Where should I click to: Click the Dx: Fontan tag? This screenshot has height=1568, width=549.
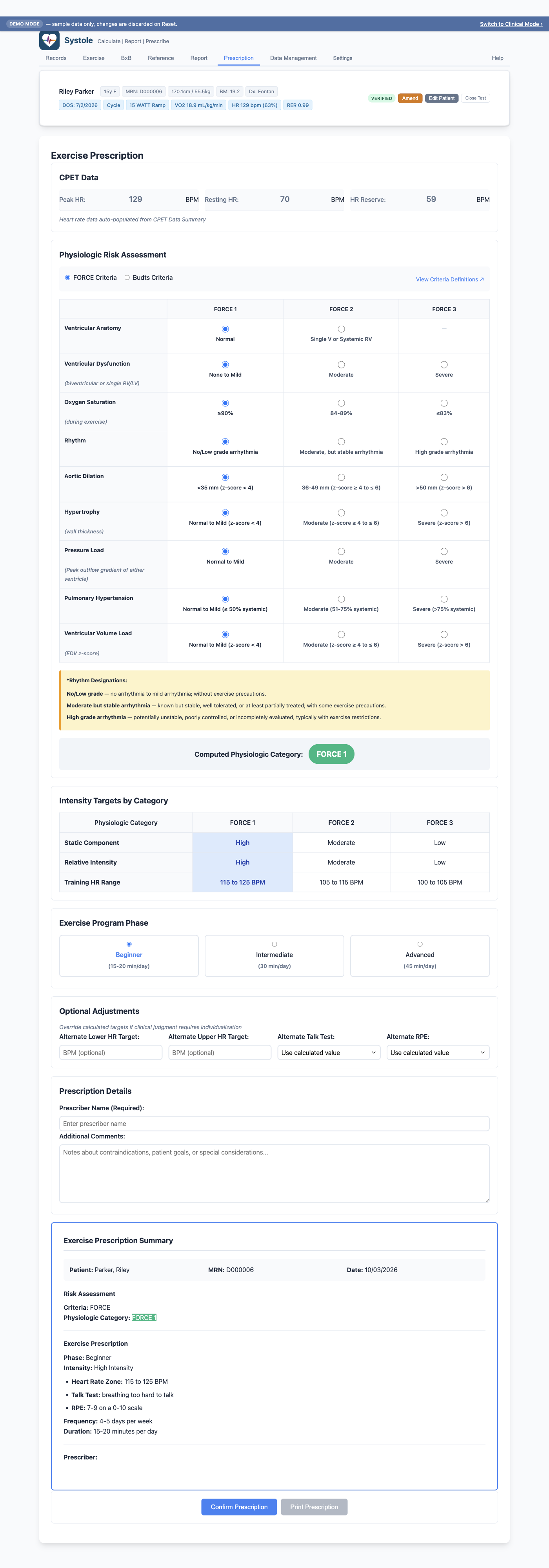pyautogui.click(x=262, y=92)
